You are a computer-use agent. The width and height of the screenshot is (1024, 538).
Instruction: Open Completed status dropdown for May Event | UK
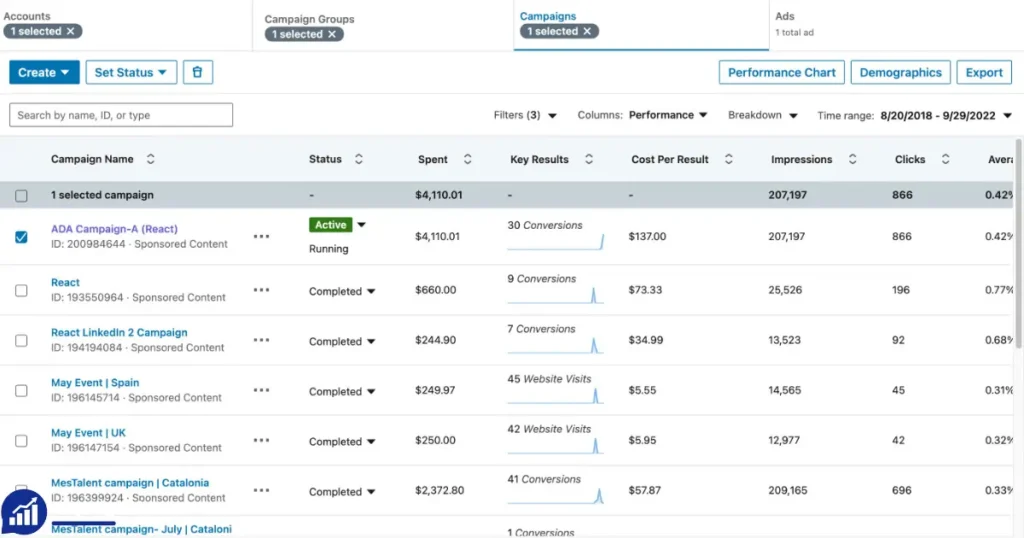[342, 442]
